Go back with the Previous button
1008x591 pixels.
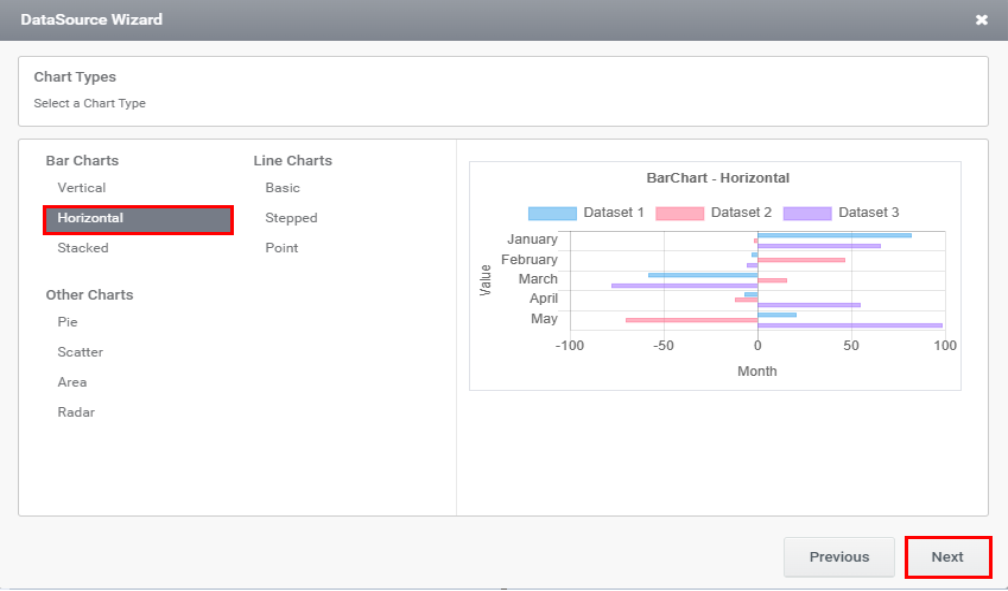coord(838,557)
